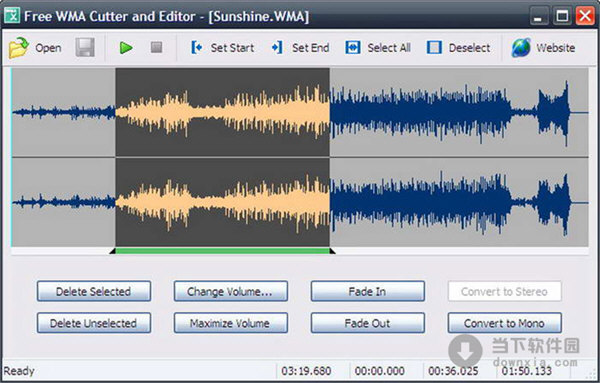Stop playback with the square Stop icon
This screenshot has height=383, width=600.
[x=156, y=47]
